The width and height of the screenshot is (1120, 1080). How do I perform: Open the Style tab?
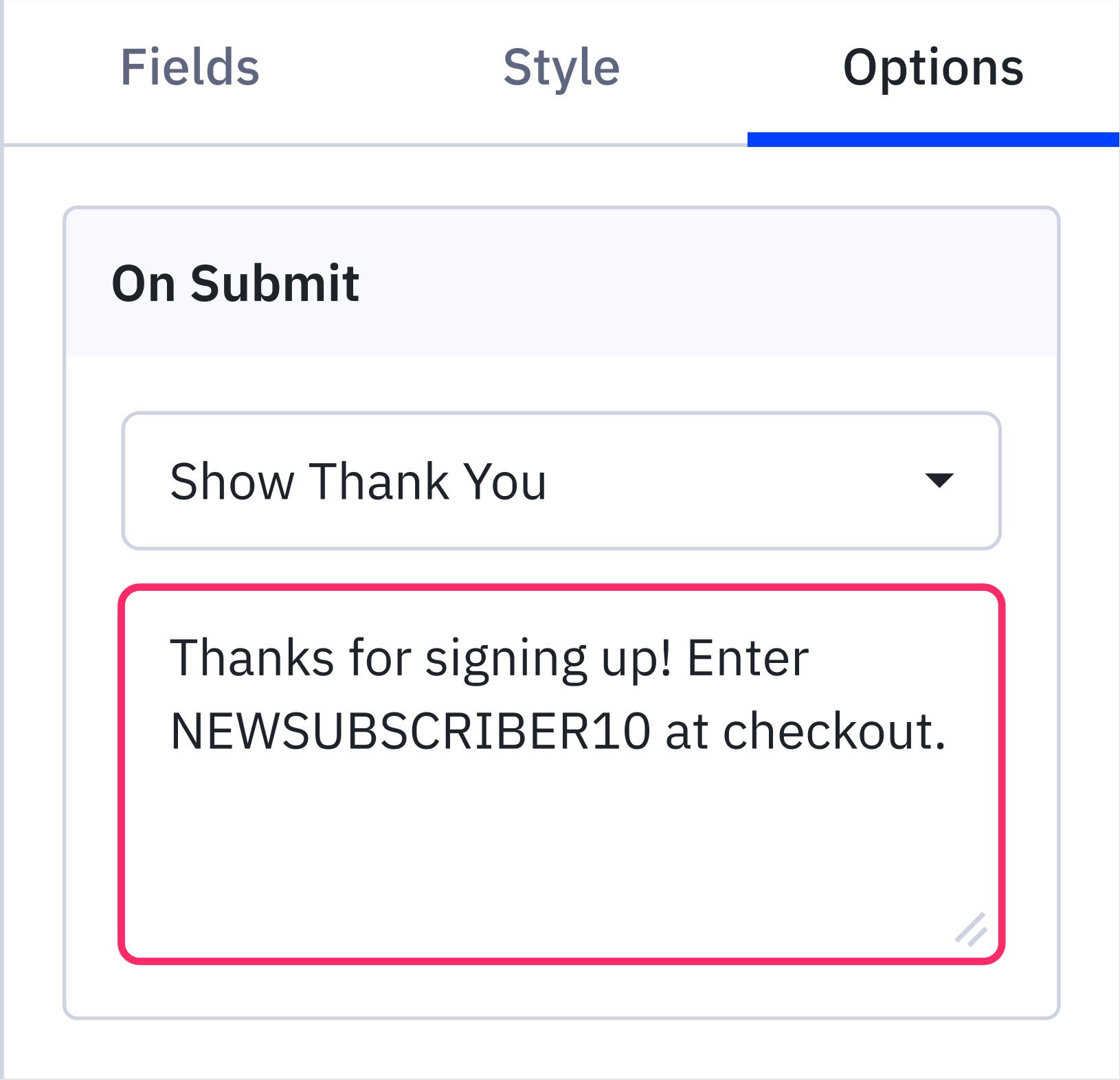tap(561, 67)
